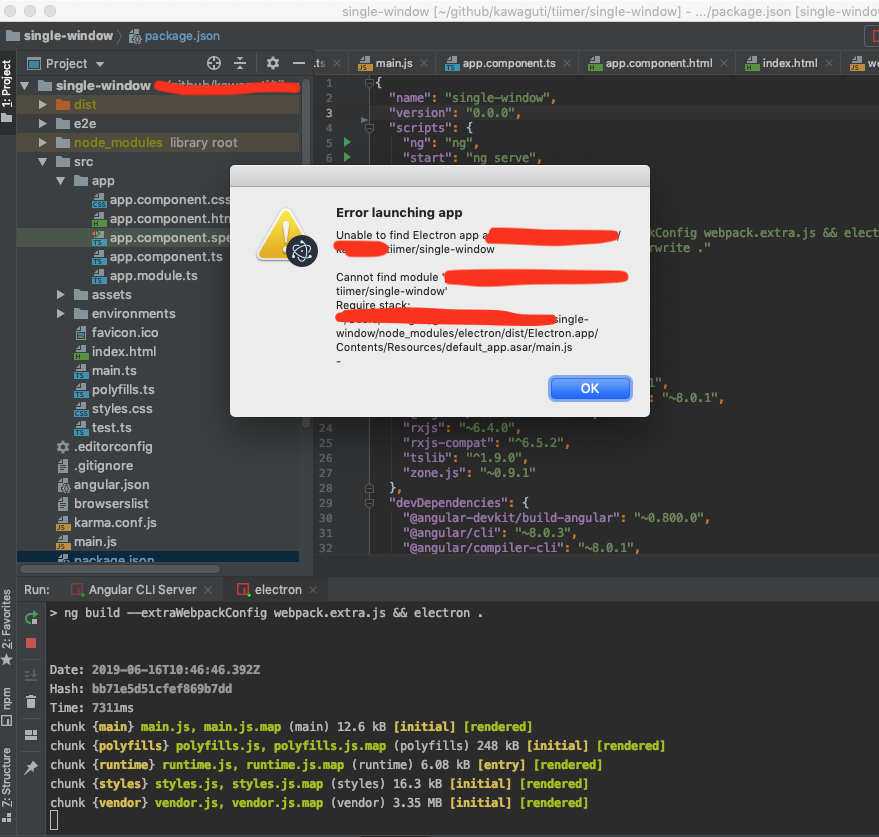Screen dimensions: 879x837
Task: Expand the e2e folder
Action: 43,123
